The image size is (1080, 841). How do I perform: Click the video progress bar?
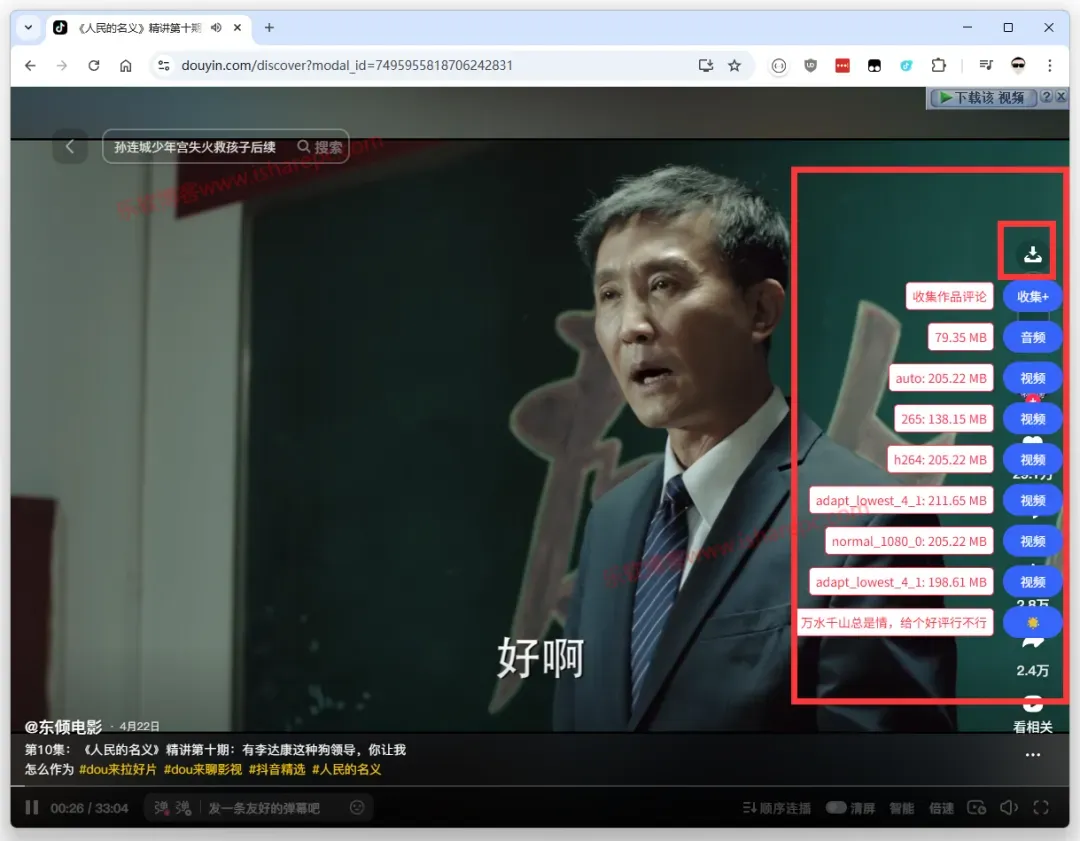coord(539,785)
